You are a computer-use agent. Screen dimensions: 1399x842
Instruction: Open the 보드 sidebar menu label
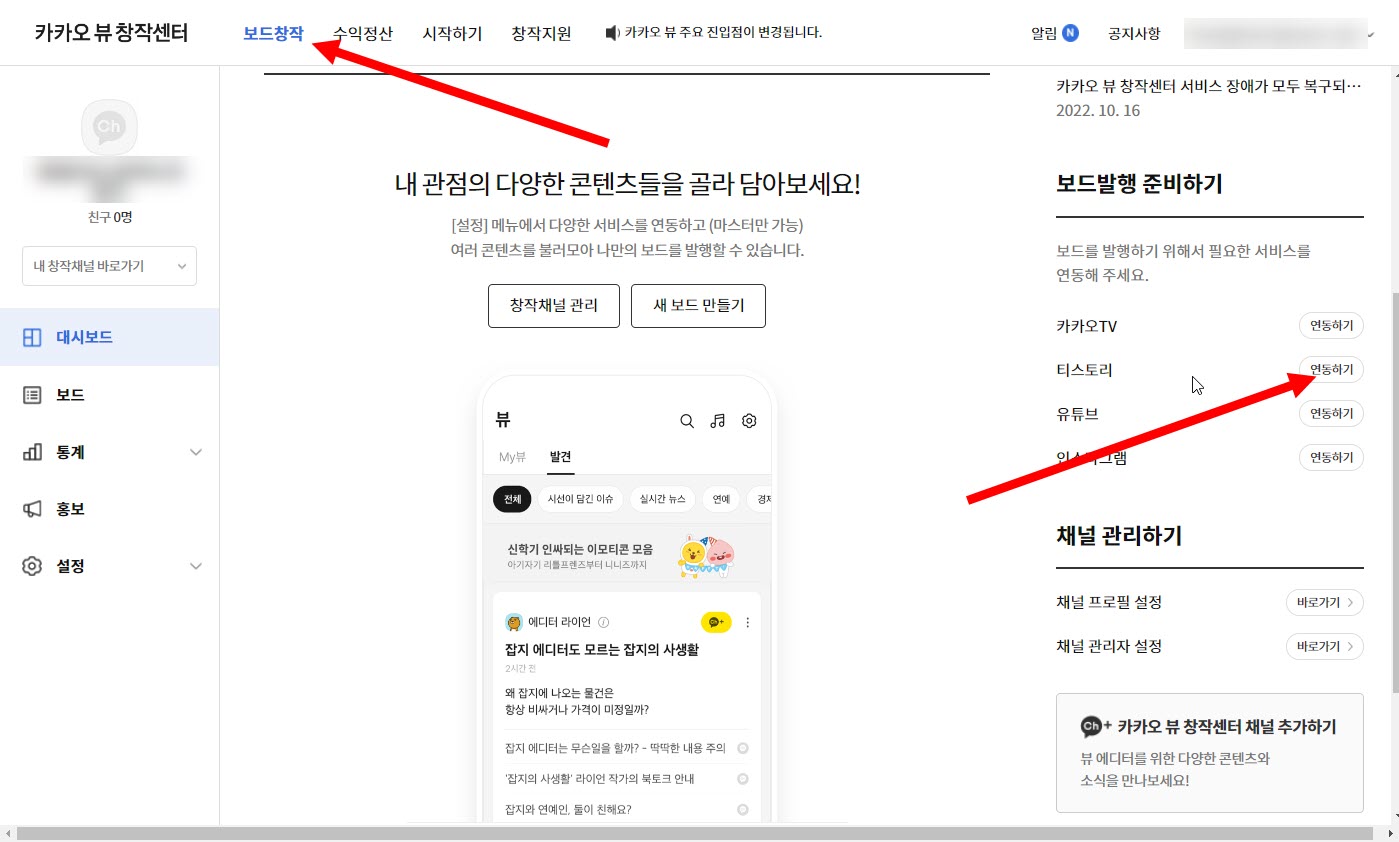[70, 395]
